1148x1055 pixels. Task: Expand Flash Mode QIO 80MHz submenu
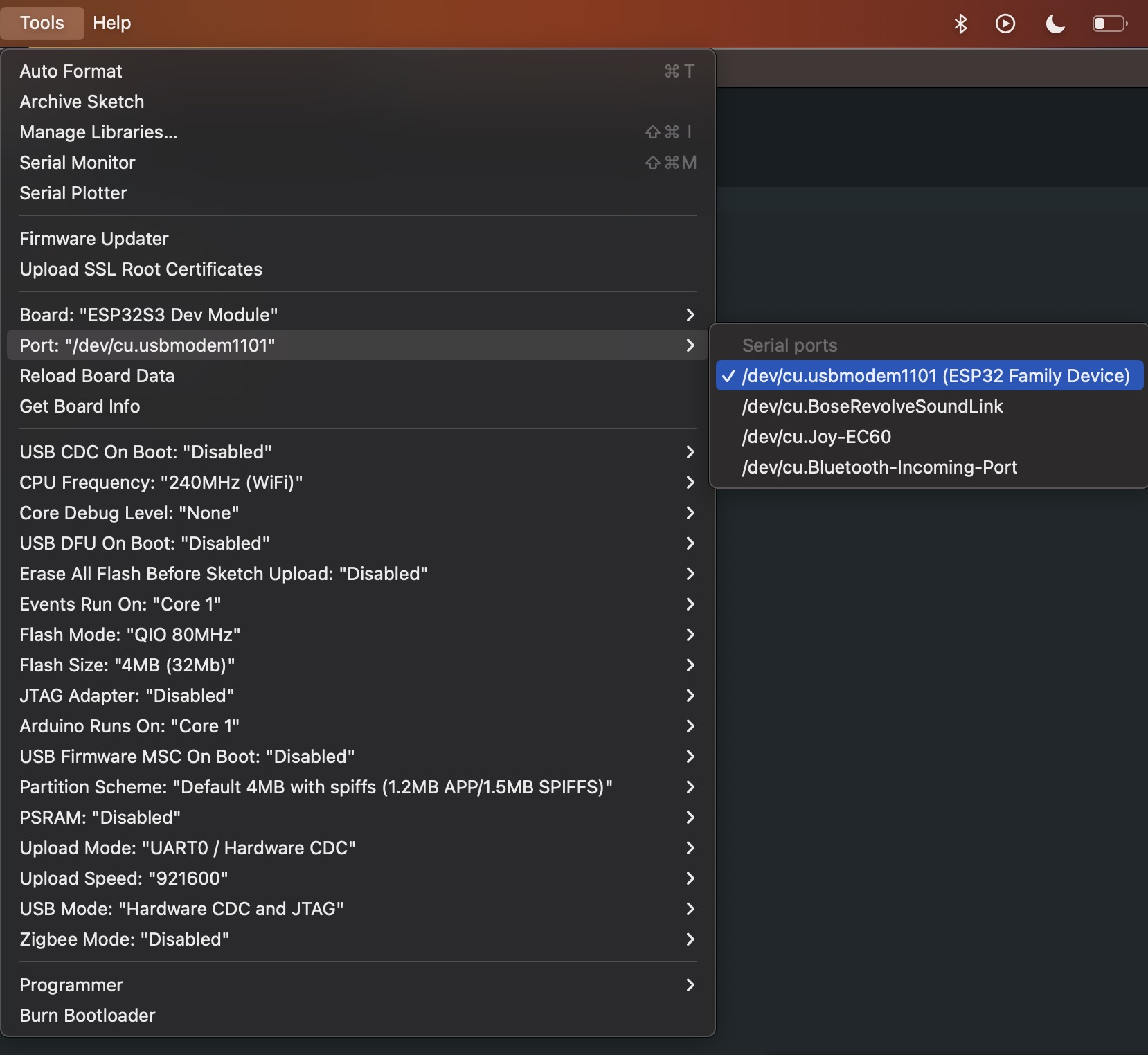pos(358,635)
